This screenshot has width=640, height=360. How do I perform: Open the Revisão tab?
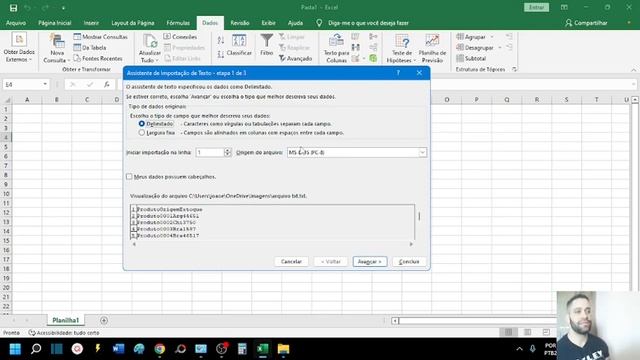[x=240, y=23]
